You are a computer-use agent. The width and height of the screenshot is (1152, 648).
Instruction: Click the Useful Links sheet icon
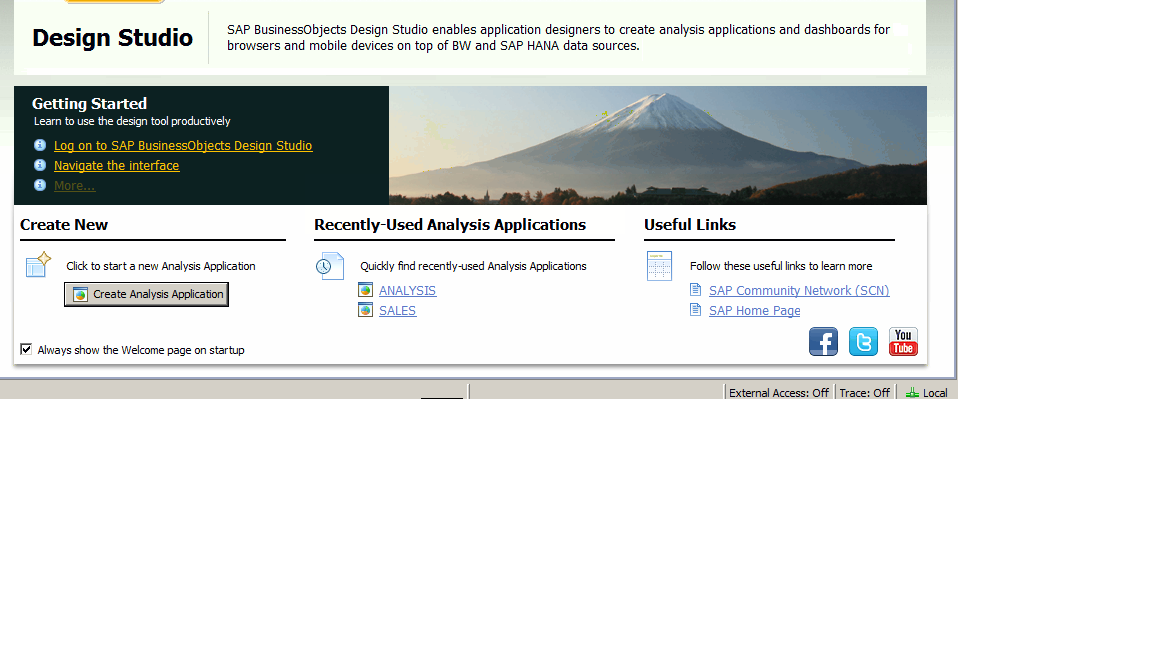point(659,266)
